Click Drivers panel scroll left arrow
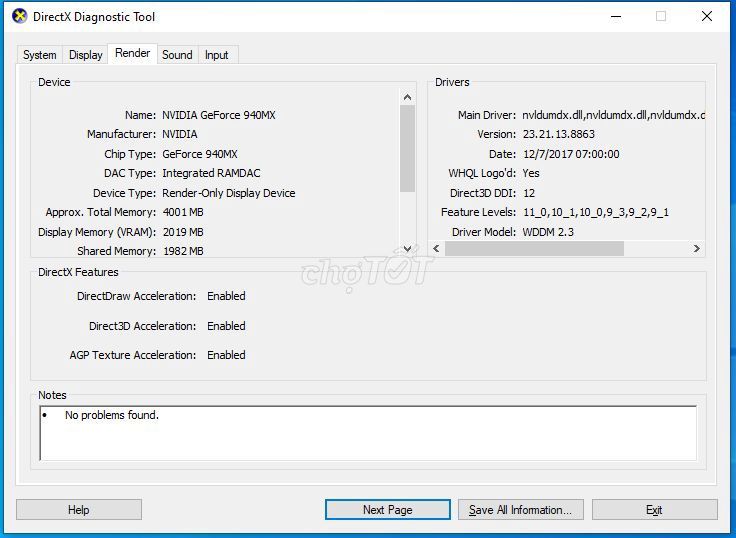 pos(437,248)
